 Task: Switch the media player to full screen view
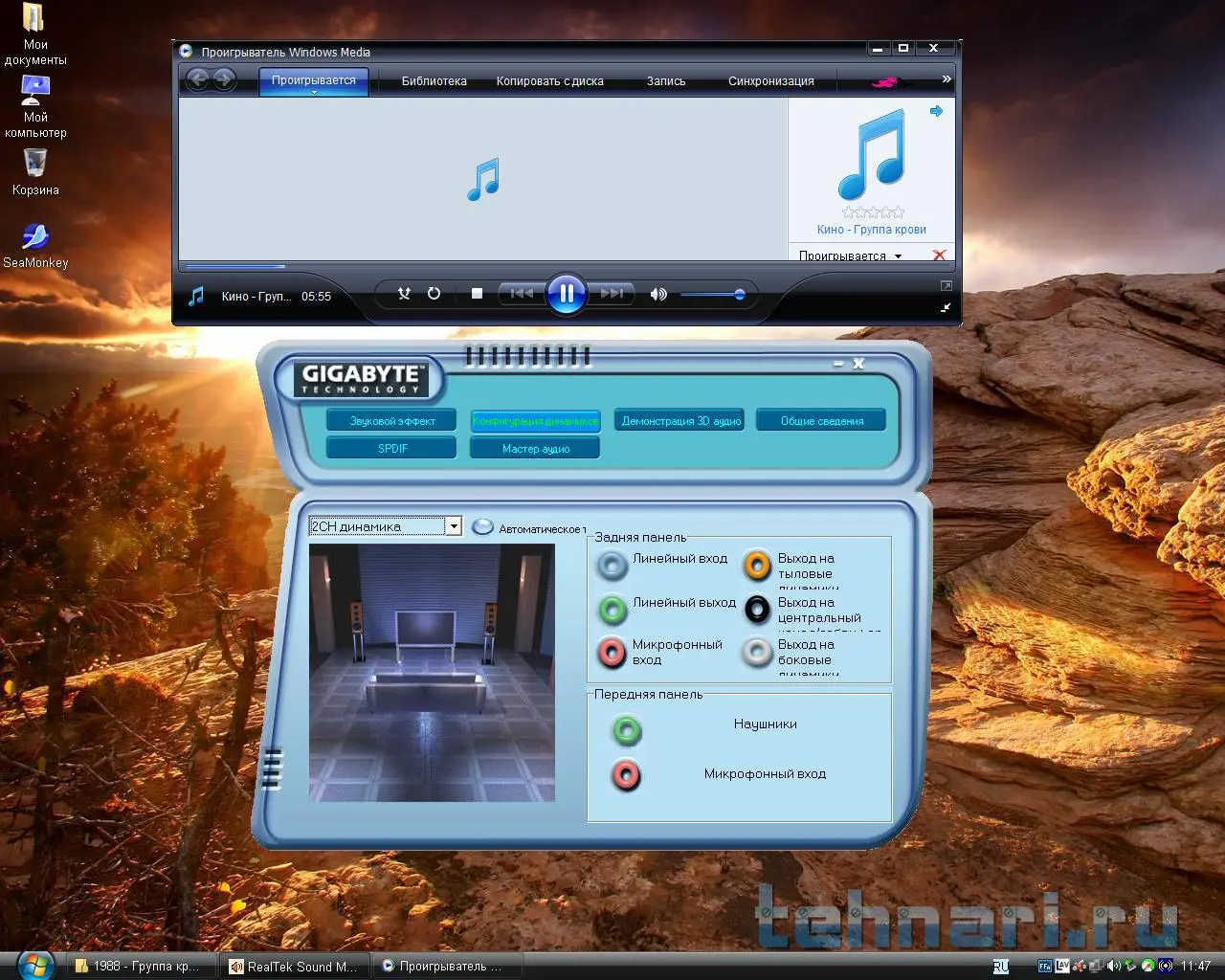946,286
